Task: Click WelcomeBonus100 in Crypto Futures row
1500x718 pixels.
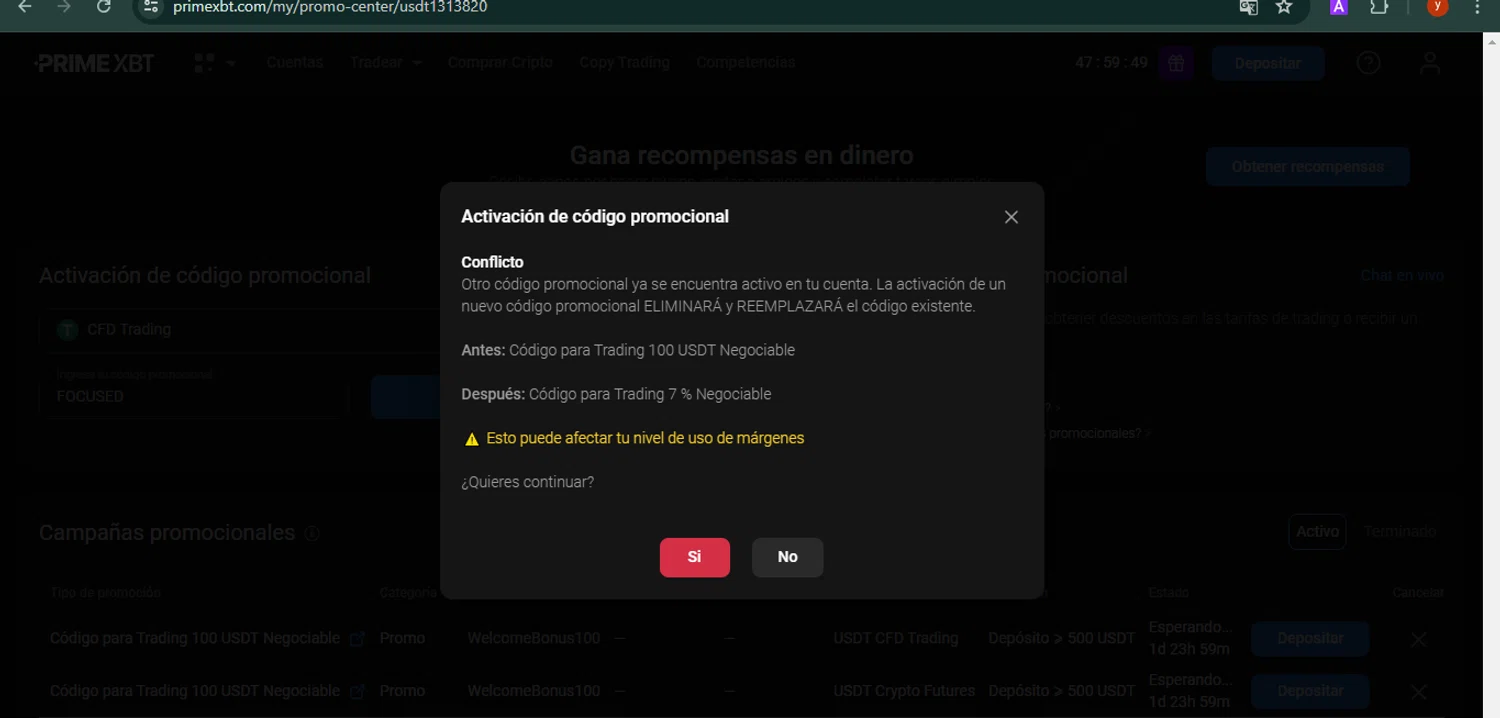Action: click(534, 691)
